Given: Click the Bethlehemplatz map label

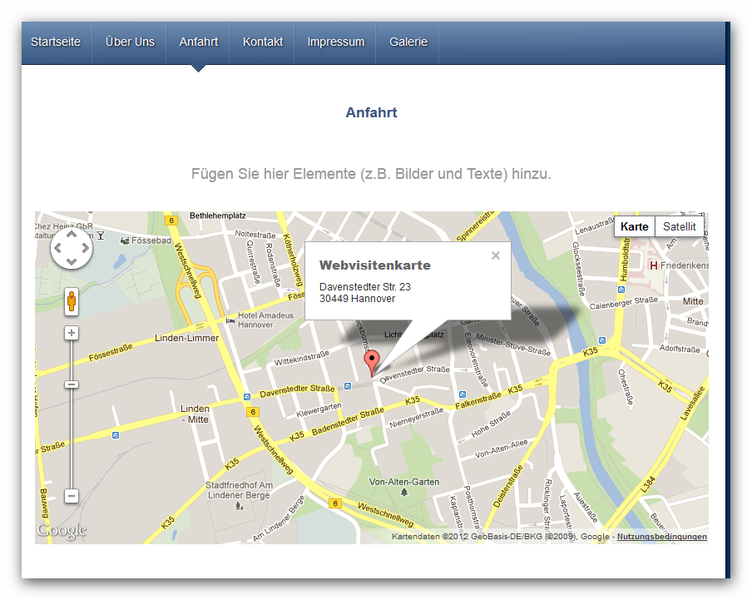Looking at the screenshot, I should pos(218,216).
